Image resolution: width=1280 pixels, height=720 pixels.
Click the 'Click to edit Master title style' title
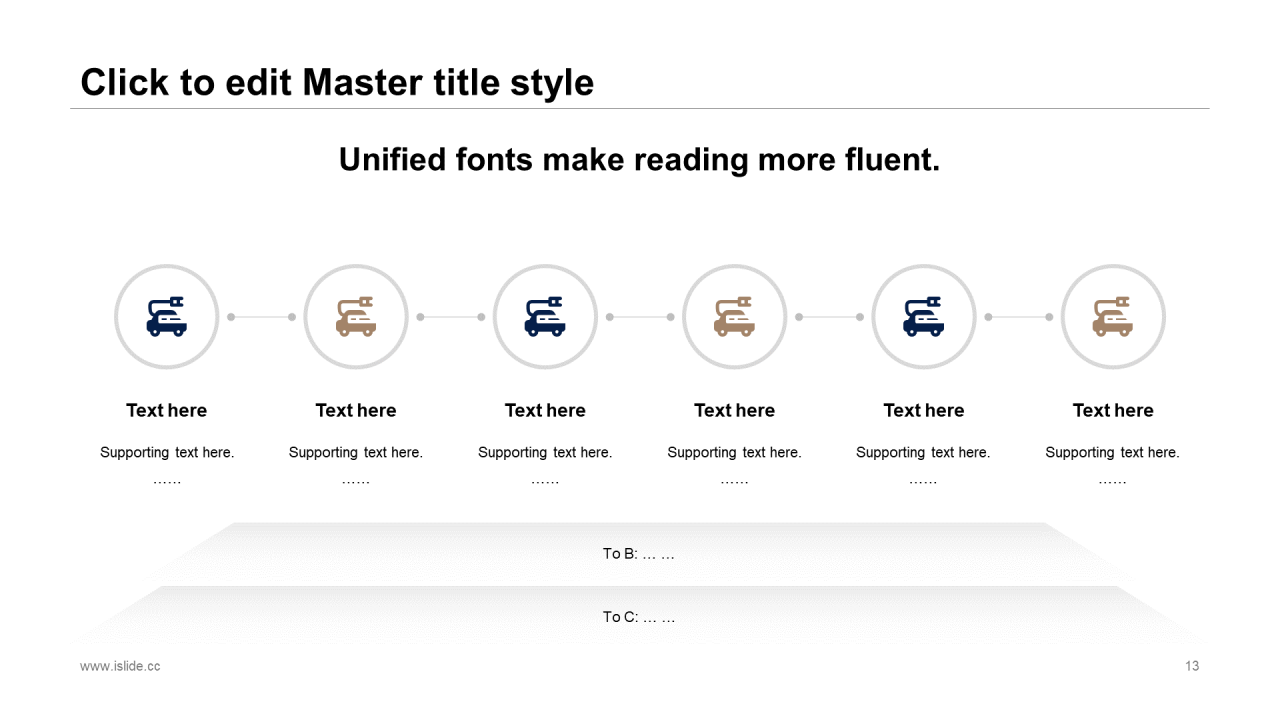[x=337, y=82]
